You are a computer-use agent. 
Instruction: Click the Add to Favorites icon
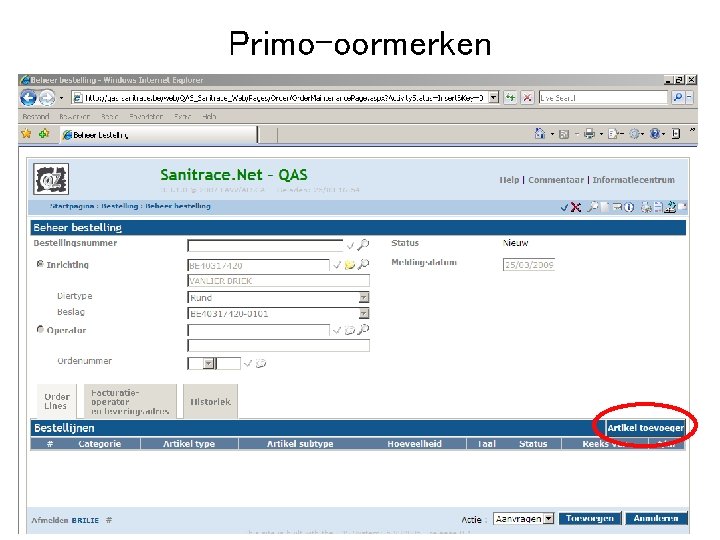click(x=44, y=134)
